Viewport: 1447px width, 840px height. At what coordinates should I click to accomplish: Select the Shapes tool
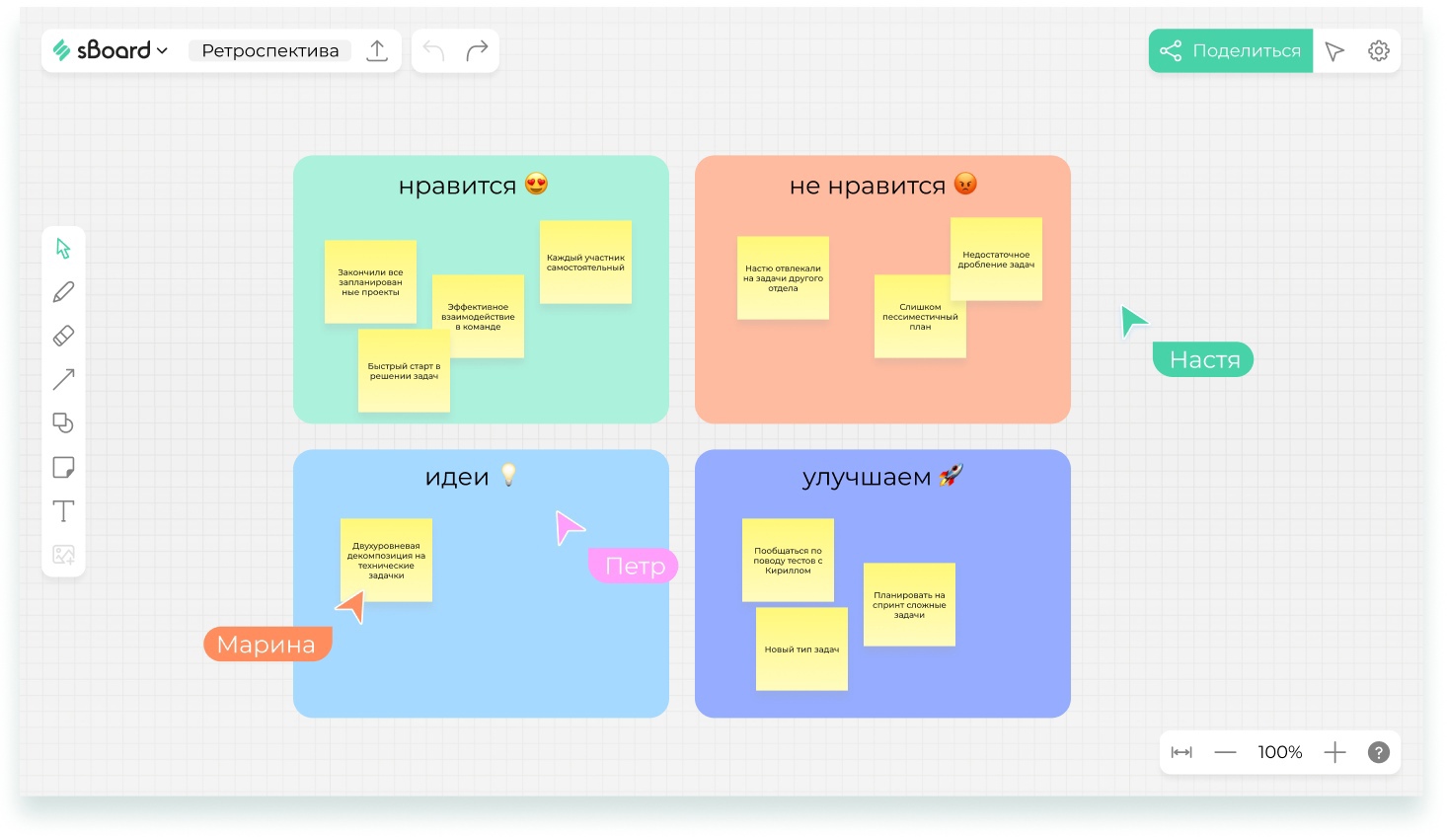point(63,423)
